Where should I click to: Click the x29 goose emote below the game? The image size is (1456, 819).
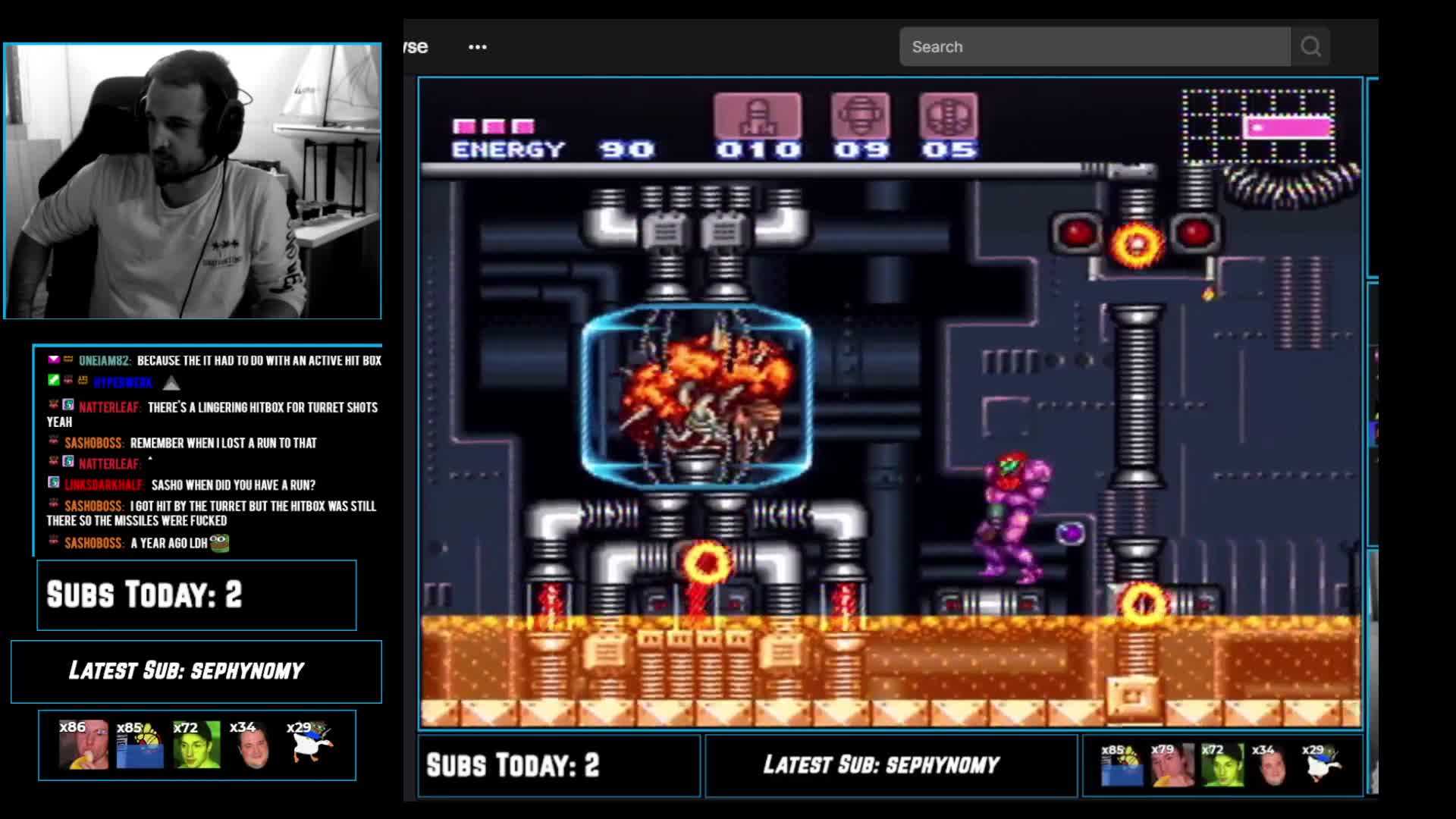coord(1323,763)
